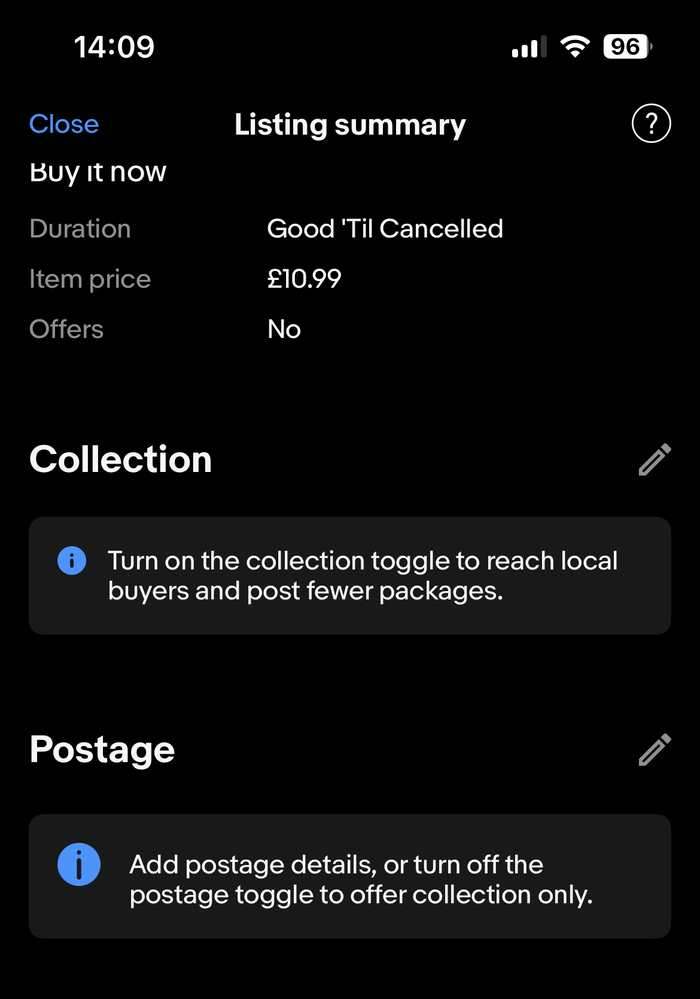Screen dimensions: 700x999
Task: Tap the Offers value No
Action: click(x=284, y=329)
